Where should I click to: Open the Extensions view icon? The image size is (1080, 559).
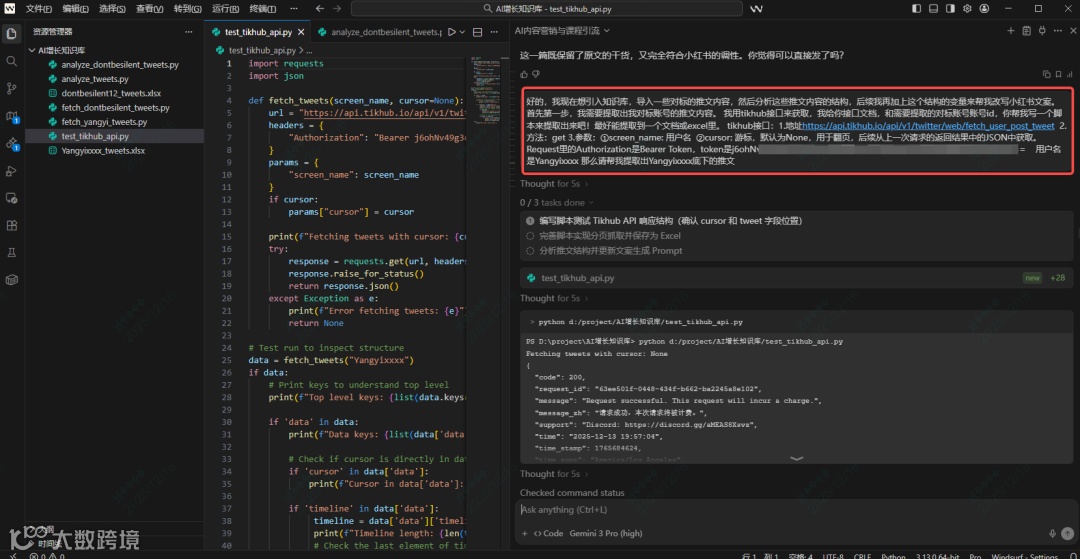coord(11,226)
